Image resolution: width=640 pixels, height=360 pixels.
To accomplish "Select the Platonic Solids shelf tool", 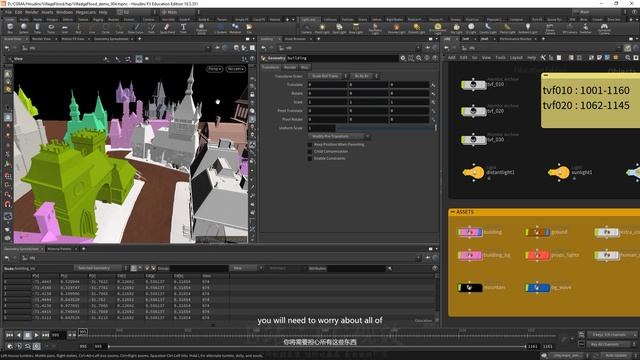I will 201,28.
